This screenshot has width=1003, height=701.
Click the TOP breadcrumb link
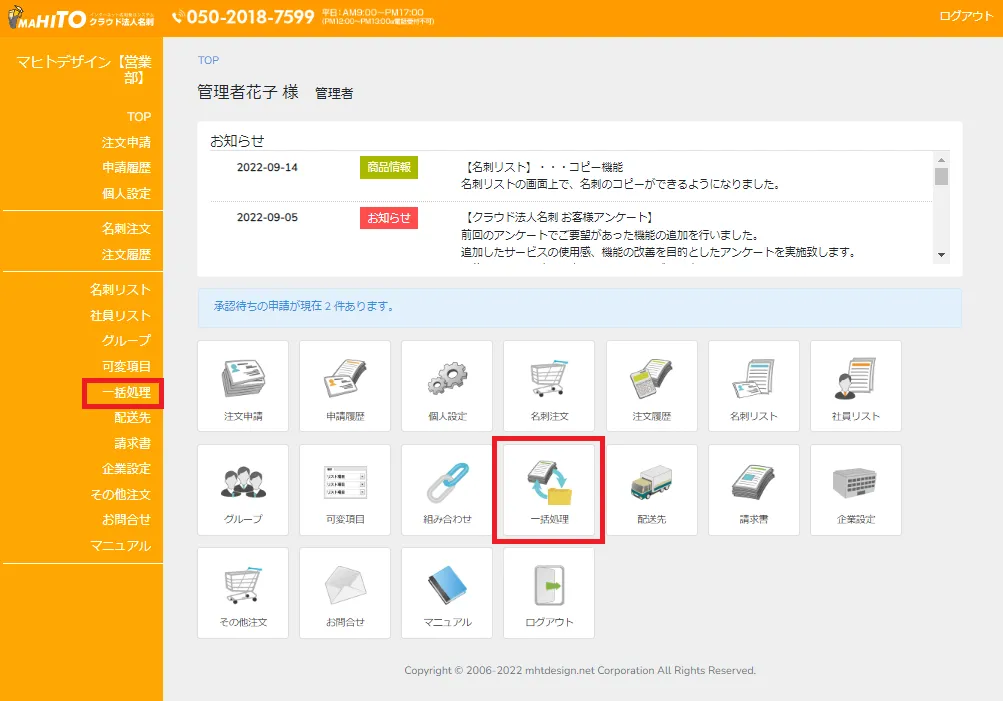(207, 60)
